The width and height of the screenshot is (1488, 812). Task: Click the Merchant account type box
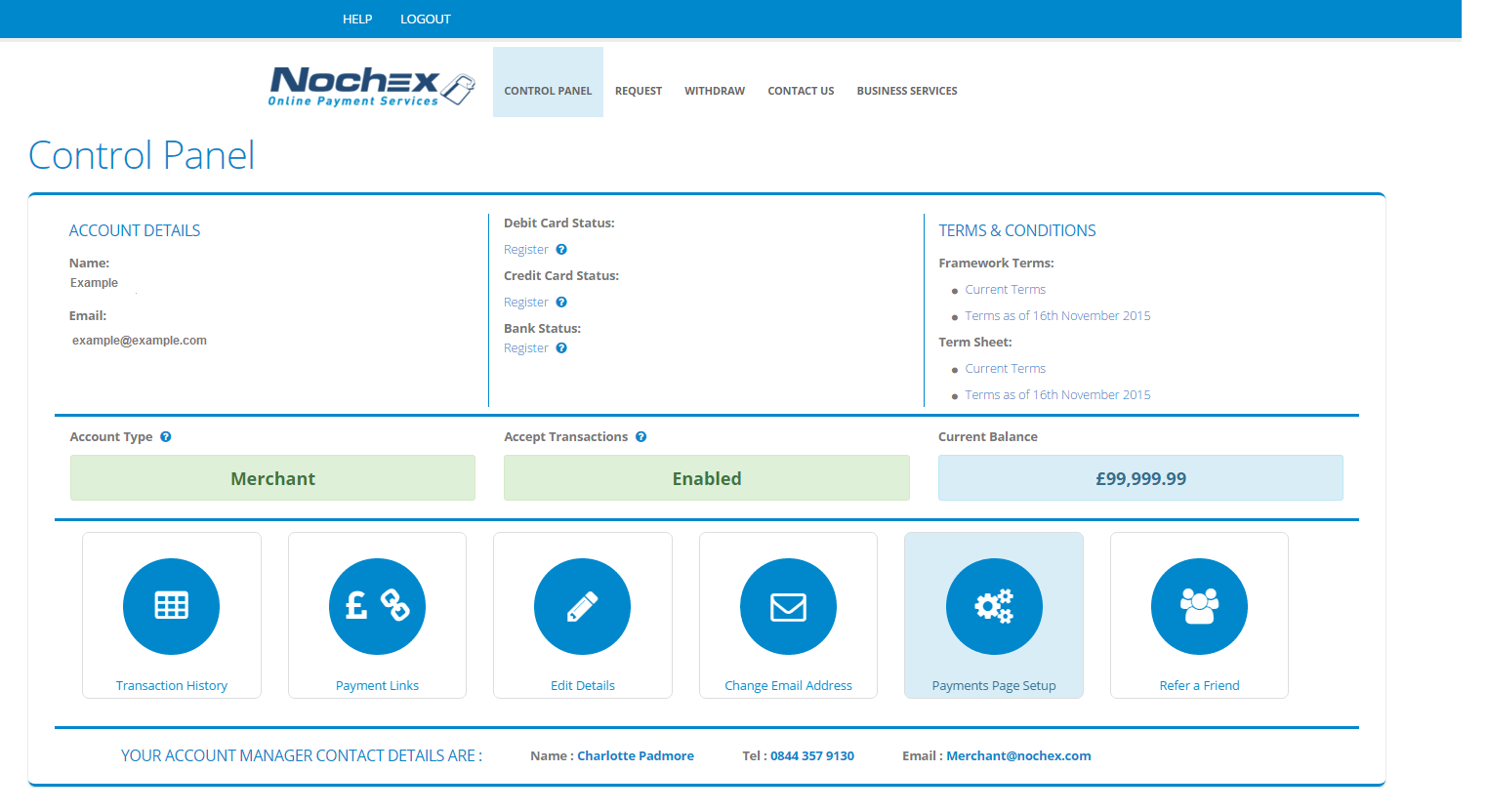272,478
